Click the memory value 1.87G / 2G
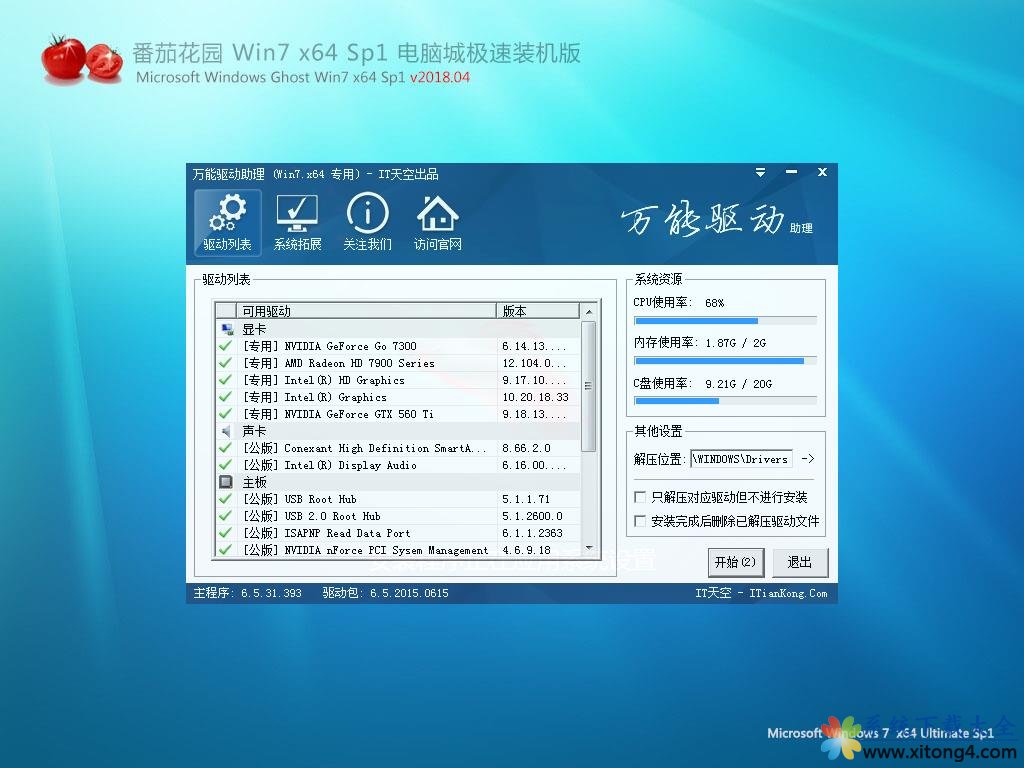 click(x=735, y=343)
